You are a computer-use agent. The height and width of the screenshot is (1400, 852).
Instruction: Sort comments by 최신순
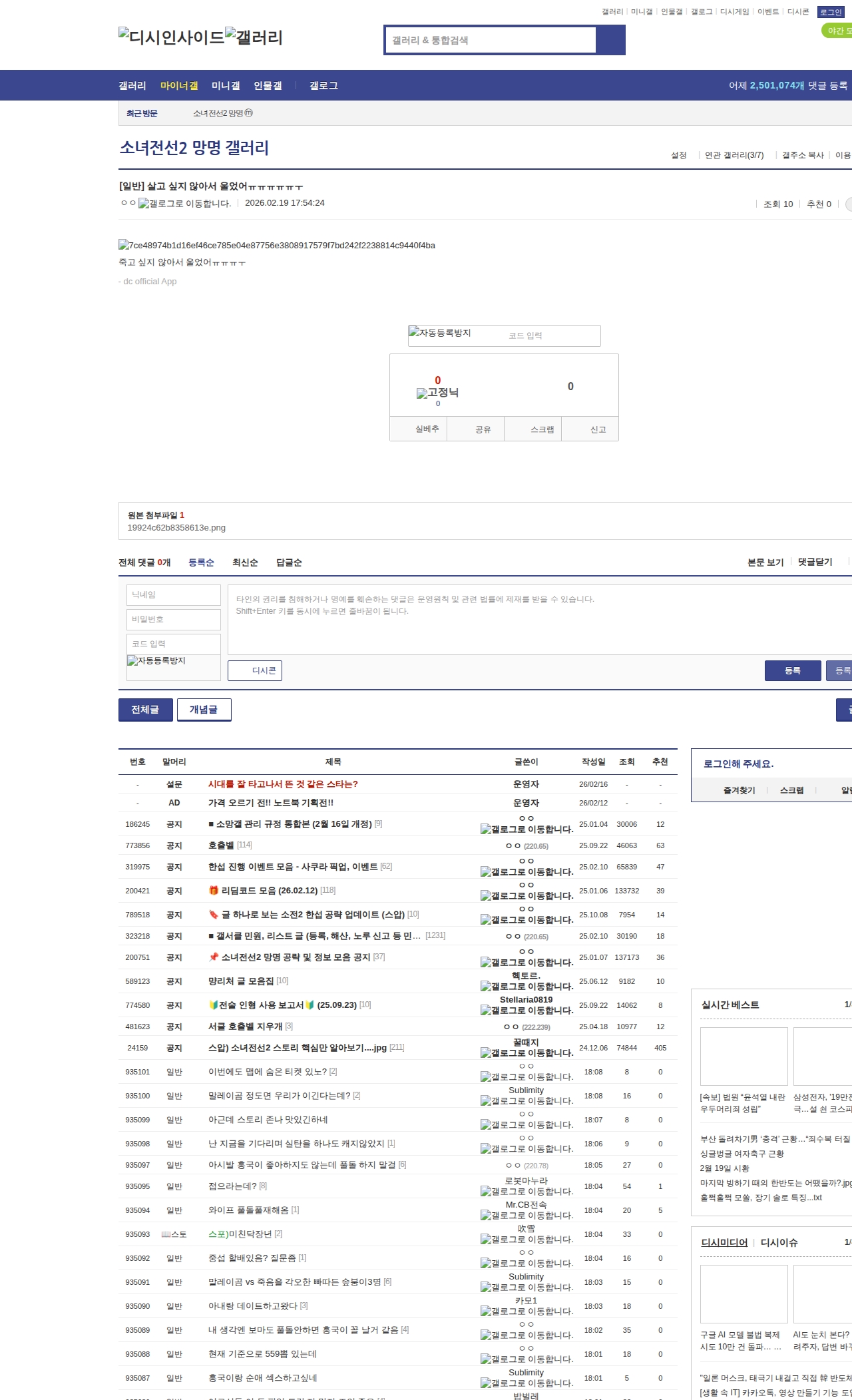point(245,563)
